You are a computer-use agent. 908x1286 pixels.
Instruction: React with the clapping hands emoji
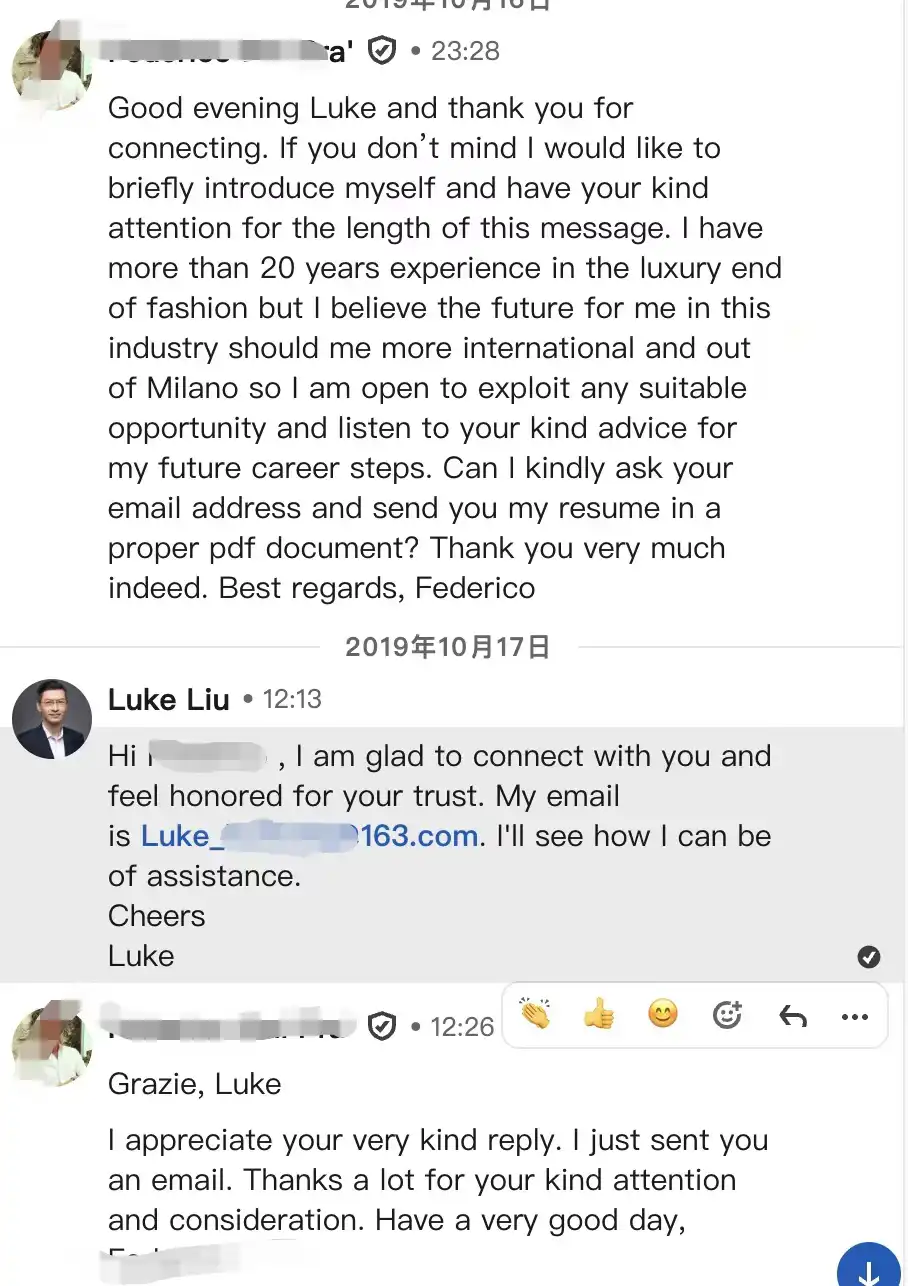click(536, 1016)
